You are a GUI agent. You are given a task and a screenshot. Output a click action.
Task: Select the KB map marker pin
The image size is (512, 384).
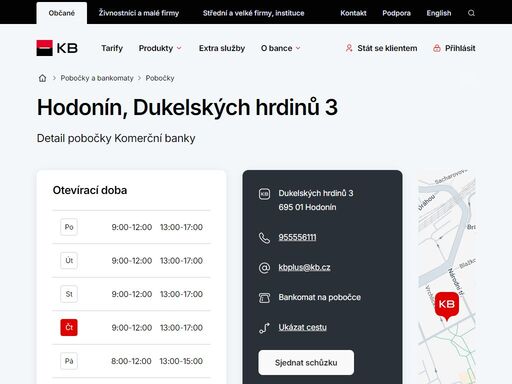point(447,306)
